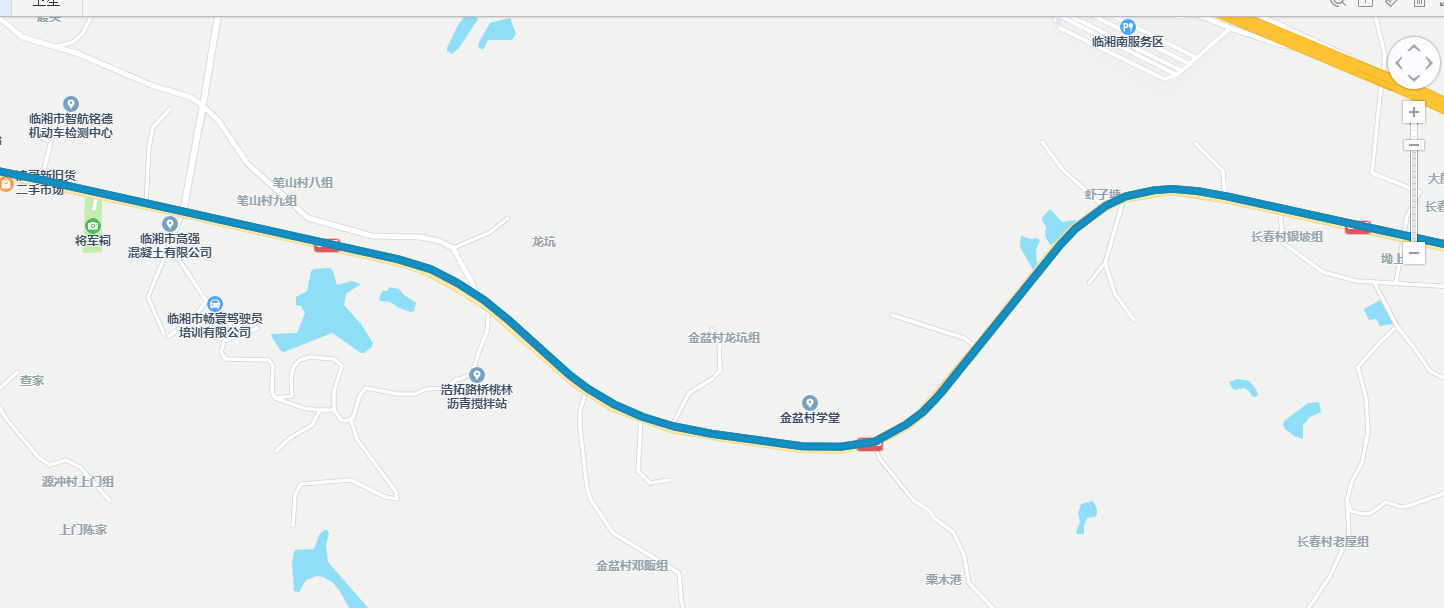This screenshot has width=1444, height=608.
Task: Click the 金盆村龙坑组 place label
Action: tap(724, 338)
